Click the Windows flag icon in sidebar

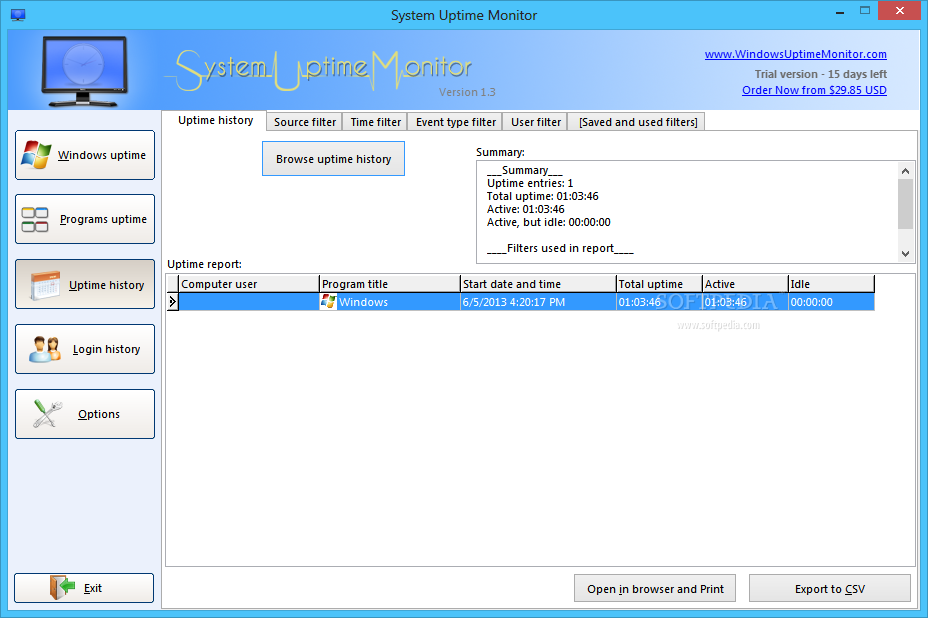tap(36, 155)
